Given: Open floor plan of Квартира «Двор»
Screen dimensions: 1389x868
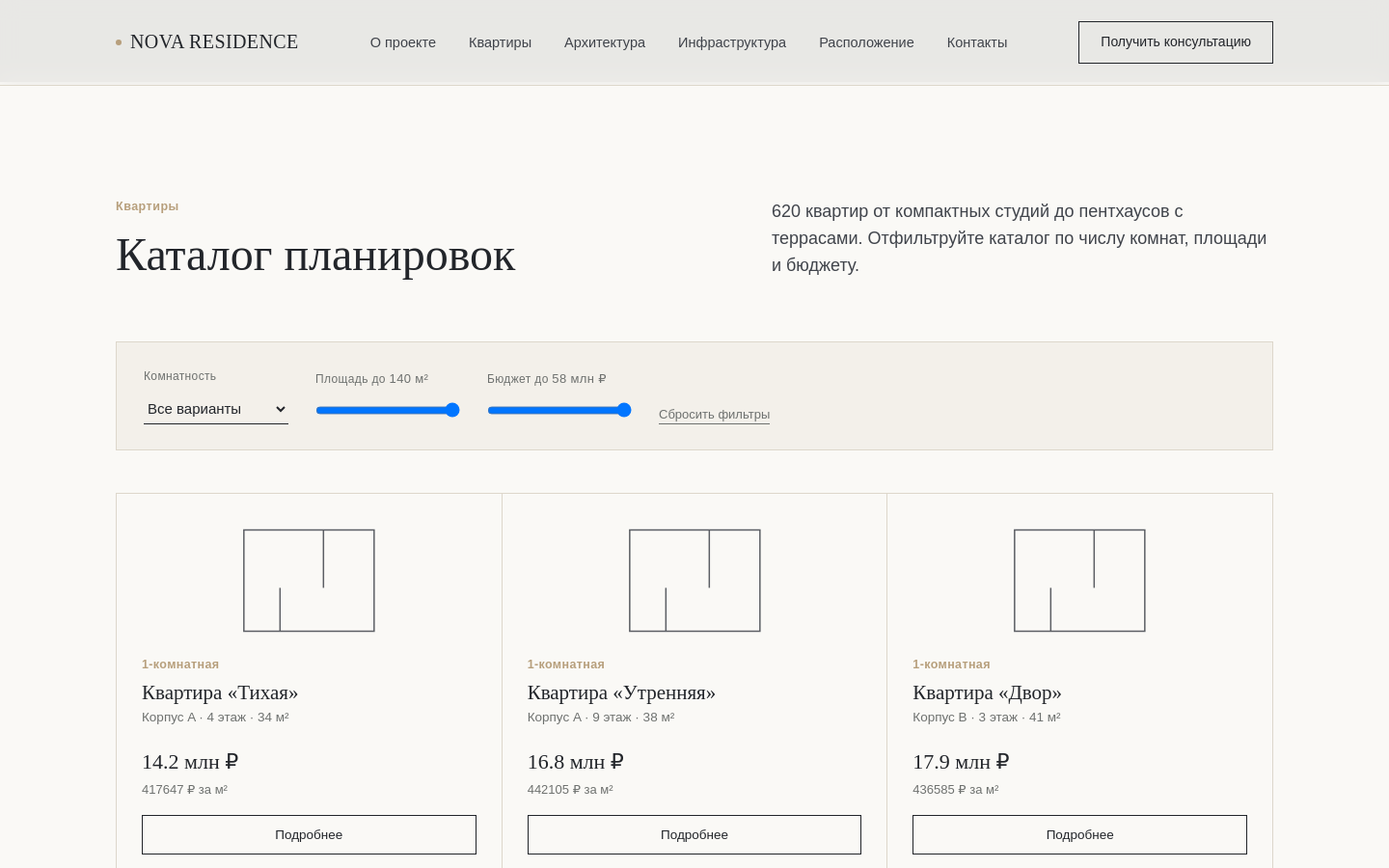Looking at the screenshot, I should [x=1079, y=581].
